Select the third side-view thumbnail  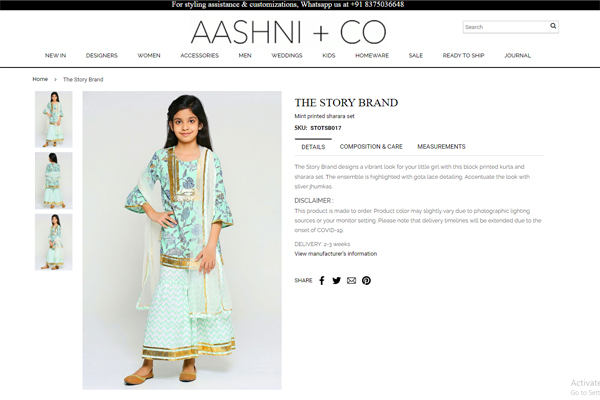[x=54, y=242]
